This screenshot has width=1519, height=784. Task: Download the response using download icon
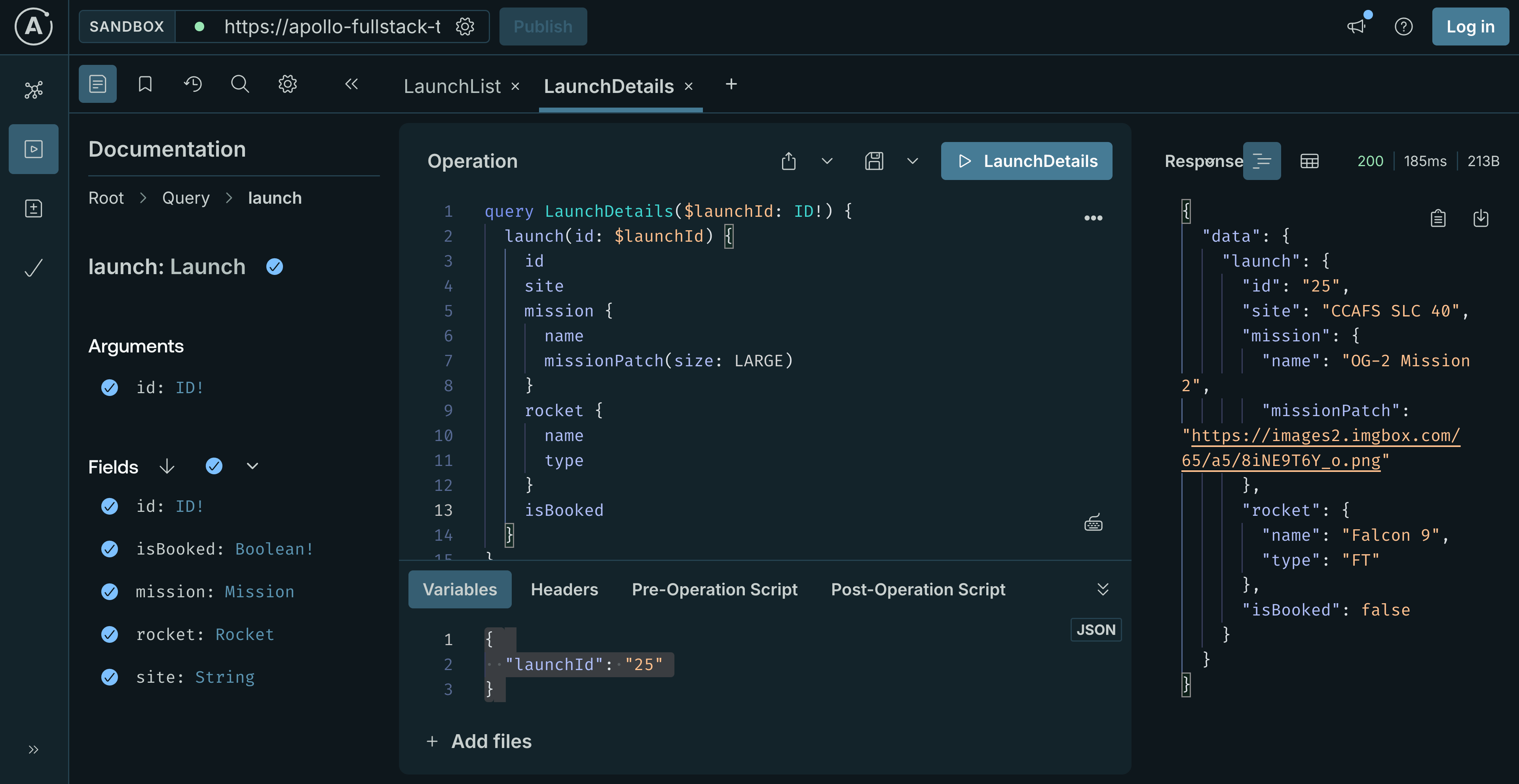coord(1482,218)
